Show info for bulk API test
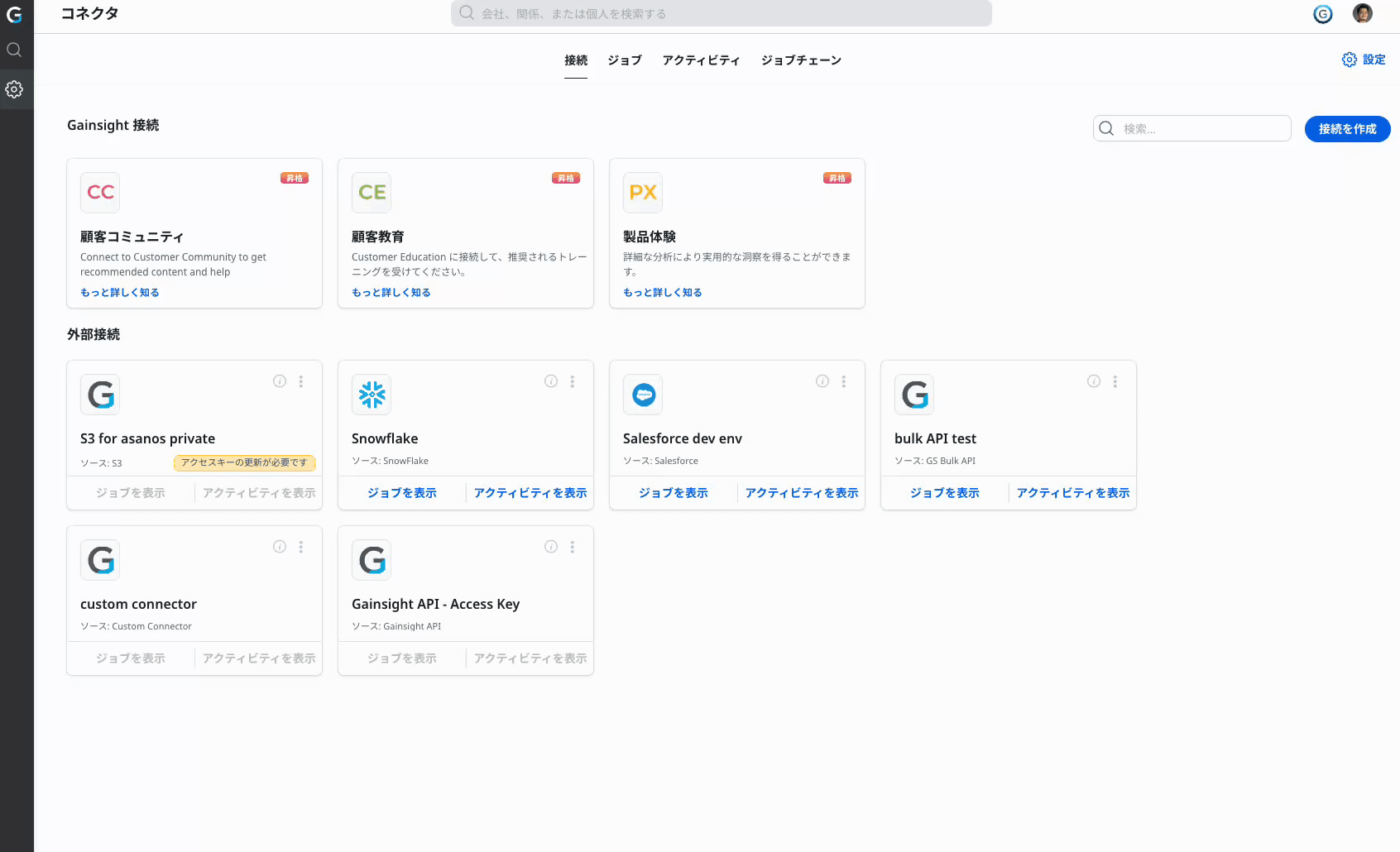The width and height of the screenshot is (1400, 852). 1094,381
